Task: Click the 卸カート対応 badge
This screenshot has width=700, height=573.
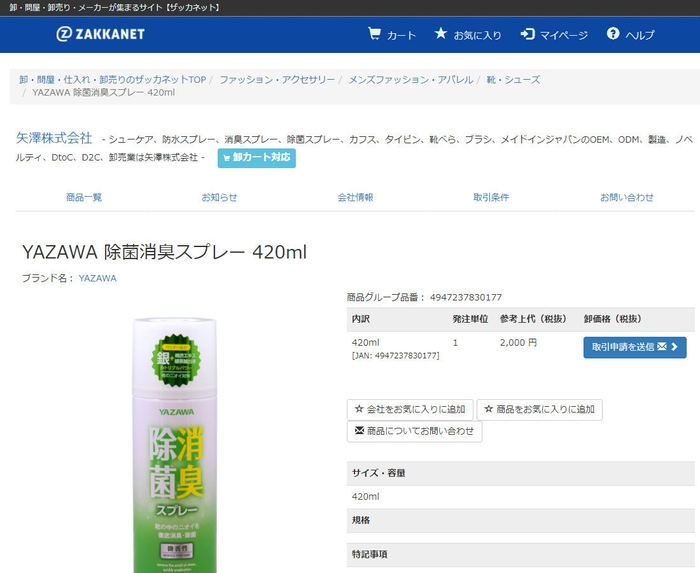Action: (257, 158)
